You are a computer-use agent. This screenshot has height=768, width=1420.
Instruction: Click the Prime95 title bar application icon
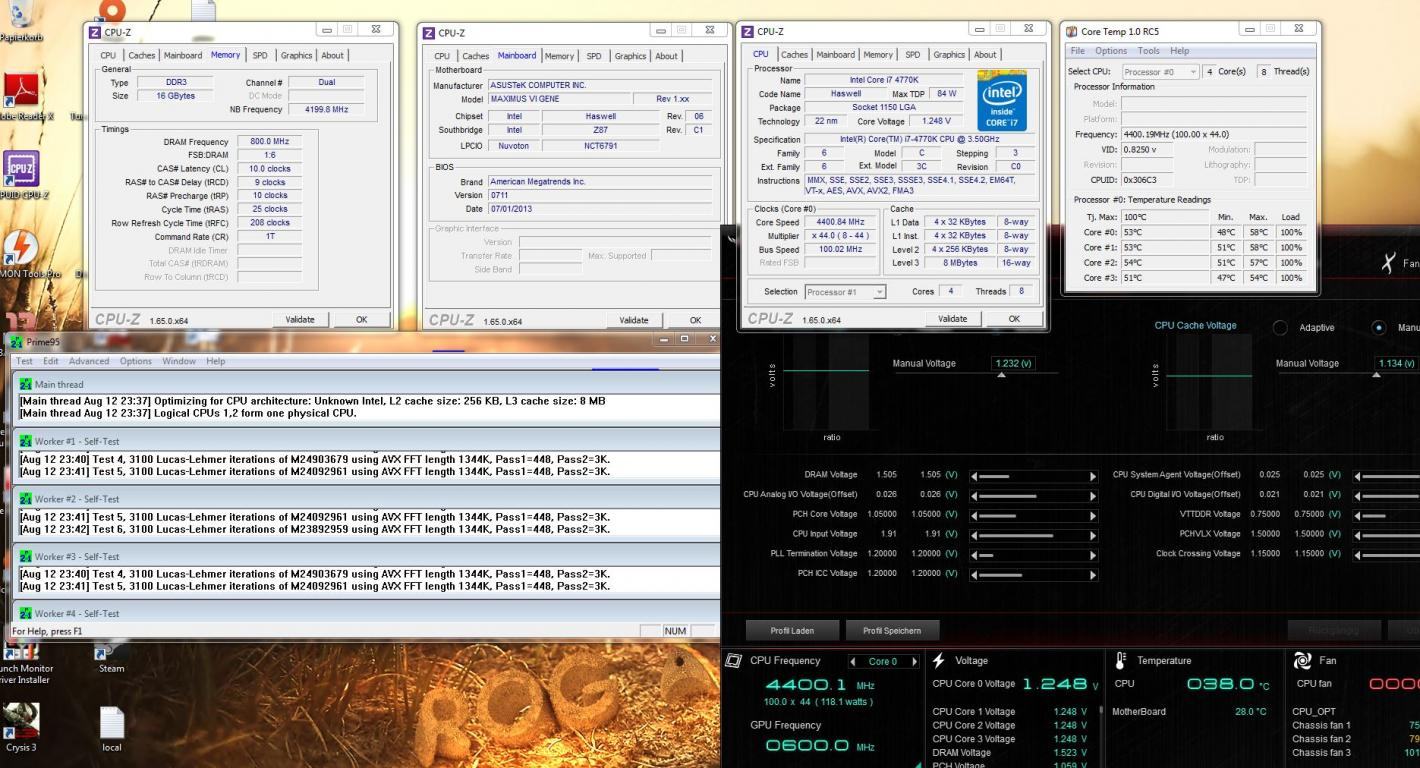16,342
